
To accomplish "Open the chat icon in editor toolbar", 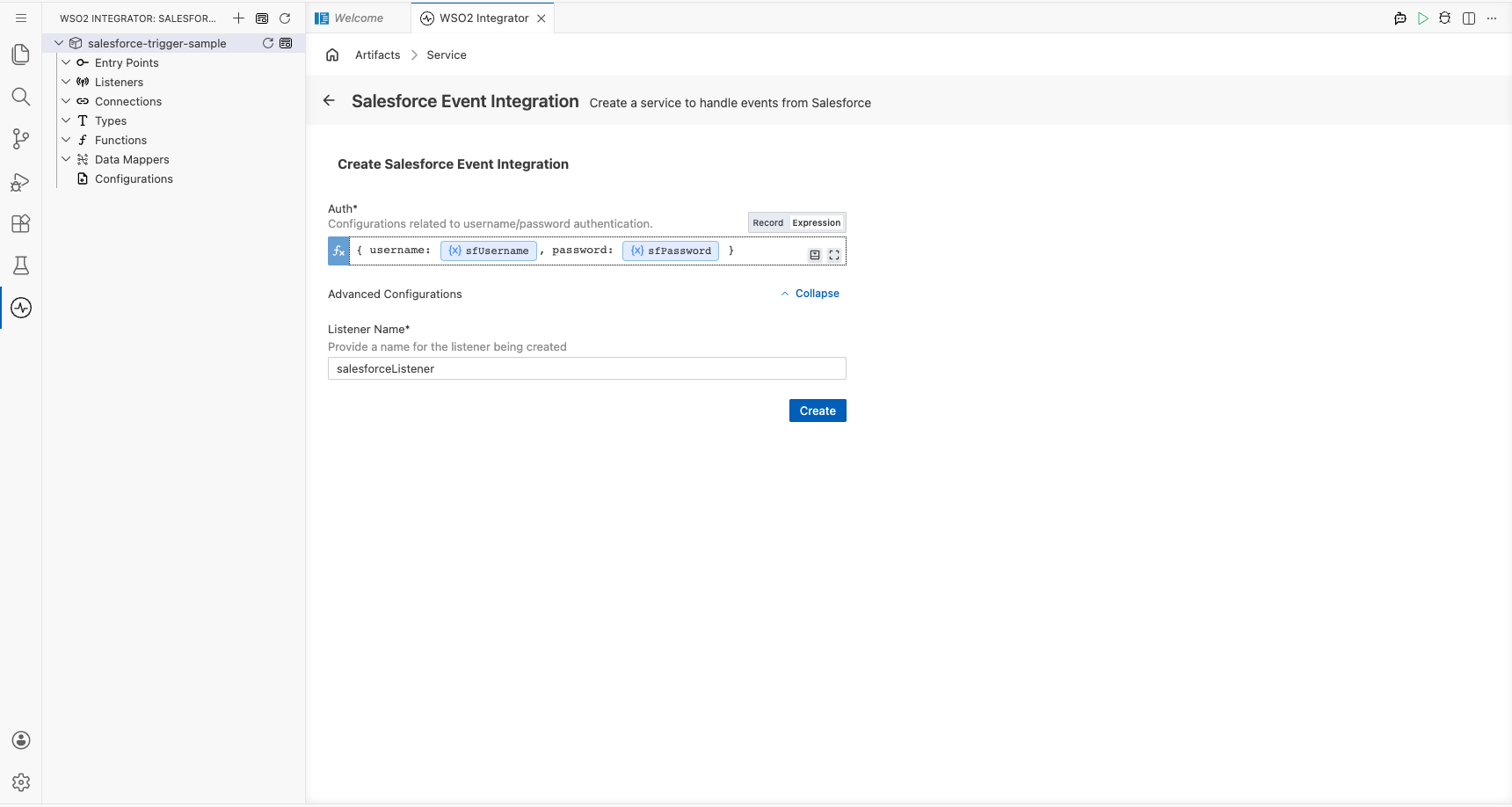I will pyautogui.click(x=1400, y=18).
